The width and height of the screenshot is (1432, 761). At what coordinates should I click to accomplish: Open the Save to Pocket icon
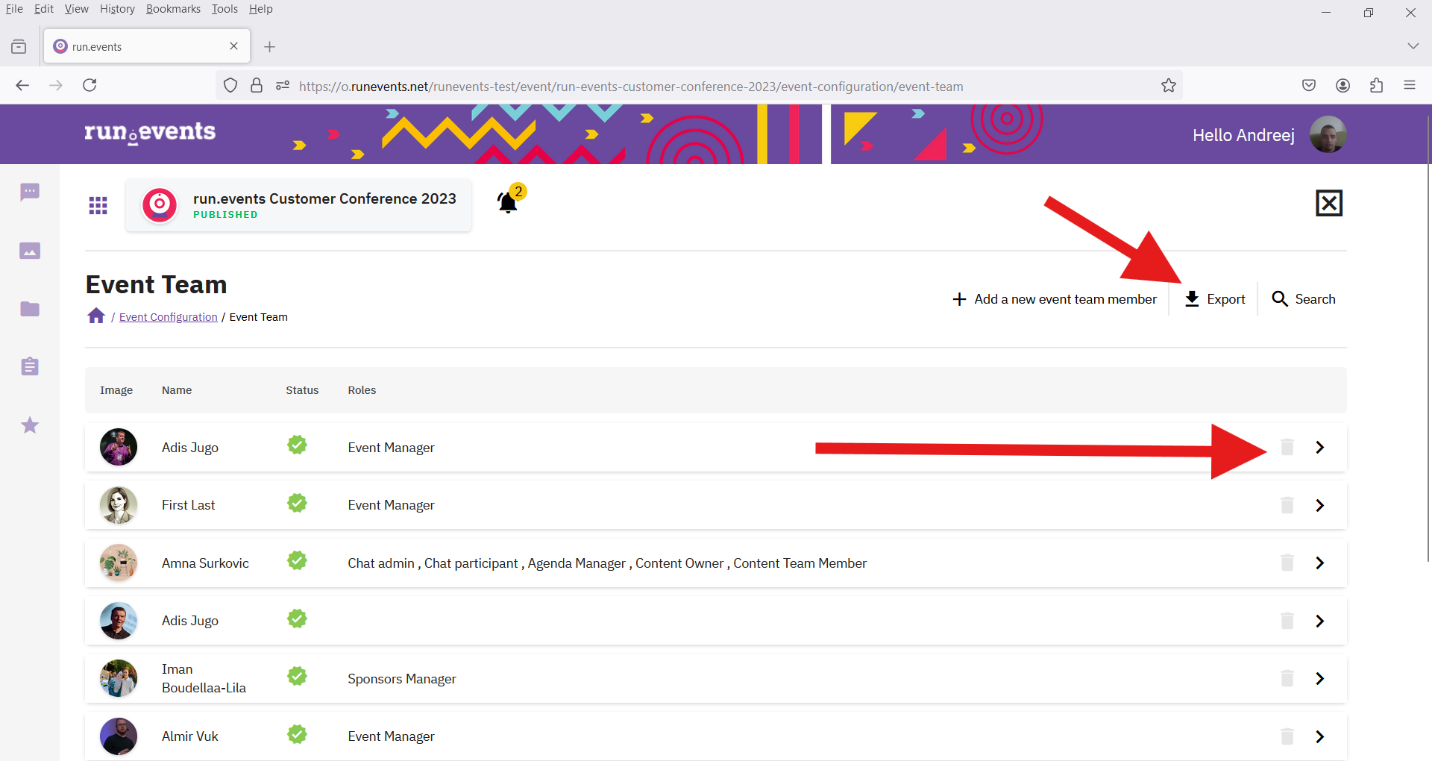point(1309,86)
